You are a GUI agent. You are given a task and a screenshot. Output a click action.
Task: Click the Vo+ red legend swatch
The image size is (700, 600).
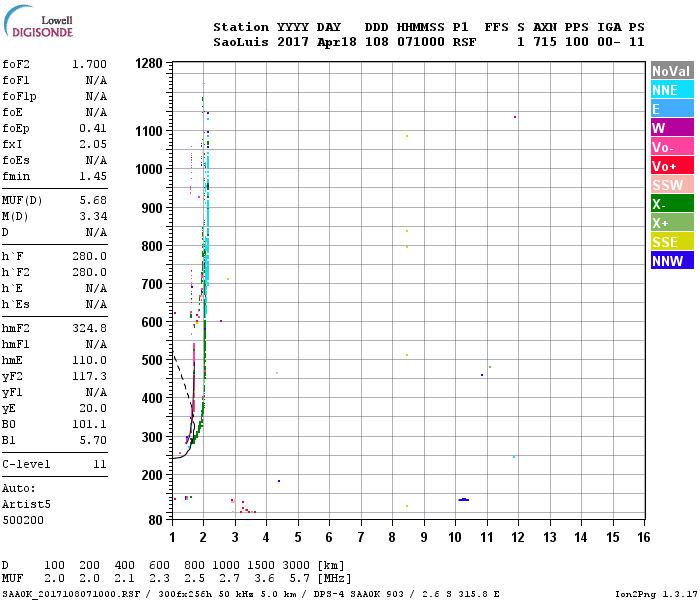point(671,166)
